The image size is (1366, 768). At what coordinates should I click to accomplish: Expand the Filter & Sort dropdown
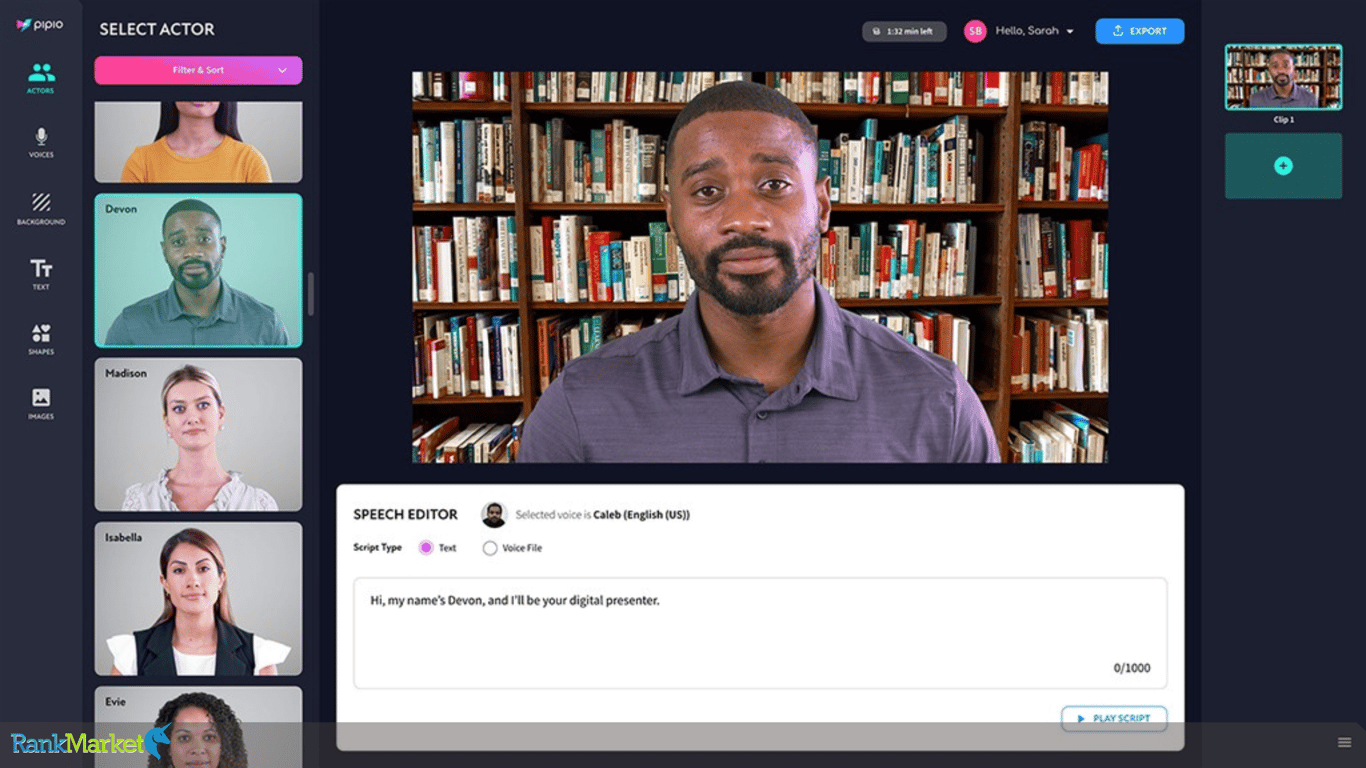[198, 70]
